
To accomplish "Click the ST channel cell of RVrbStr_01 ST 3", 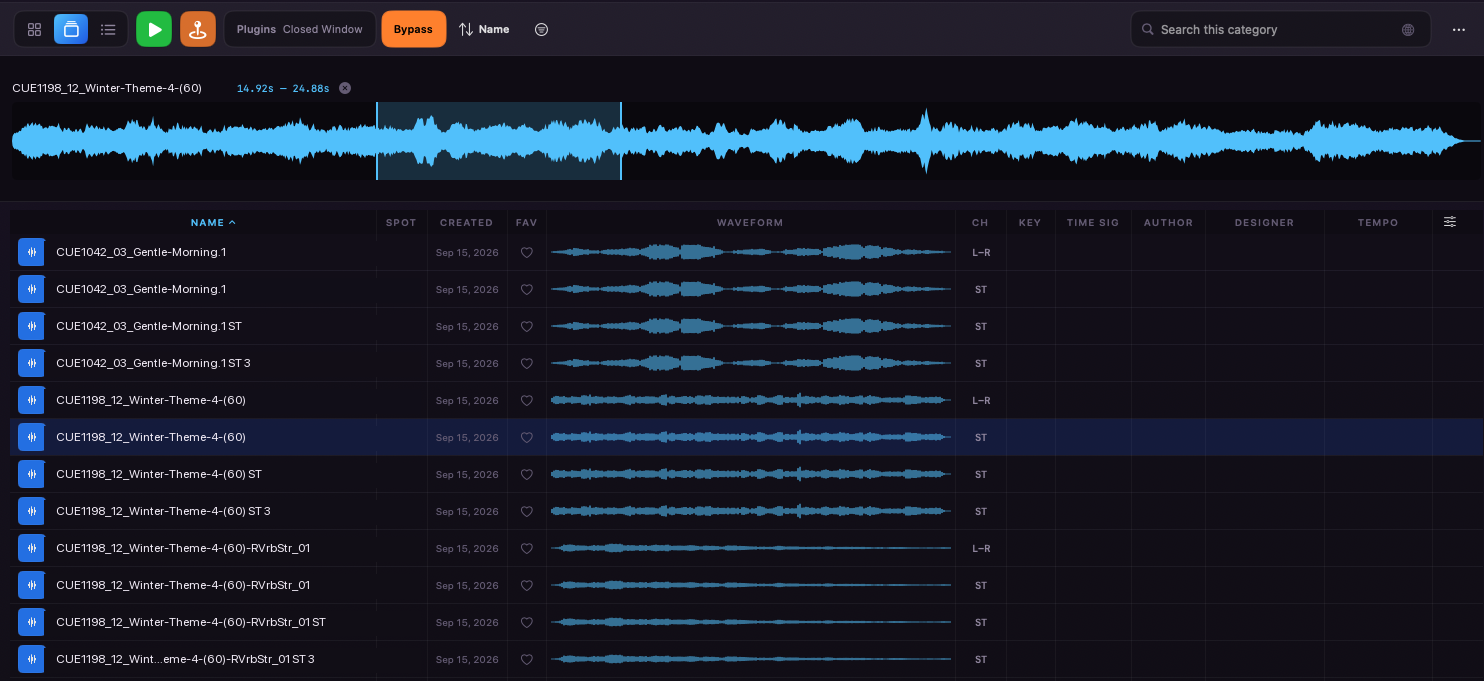I will tap(981, 660).
